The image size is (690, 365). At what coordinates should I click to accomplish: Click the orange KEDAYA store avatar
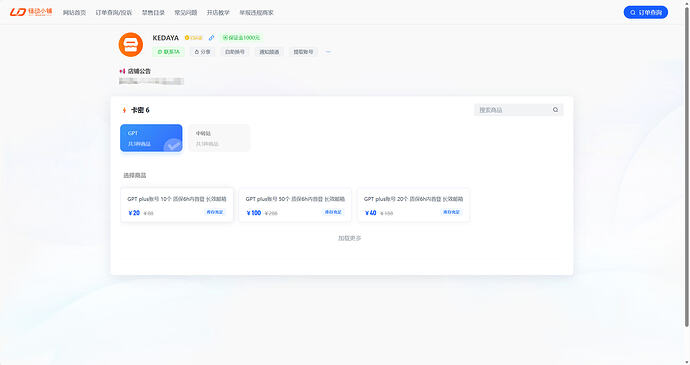point(131,44)
